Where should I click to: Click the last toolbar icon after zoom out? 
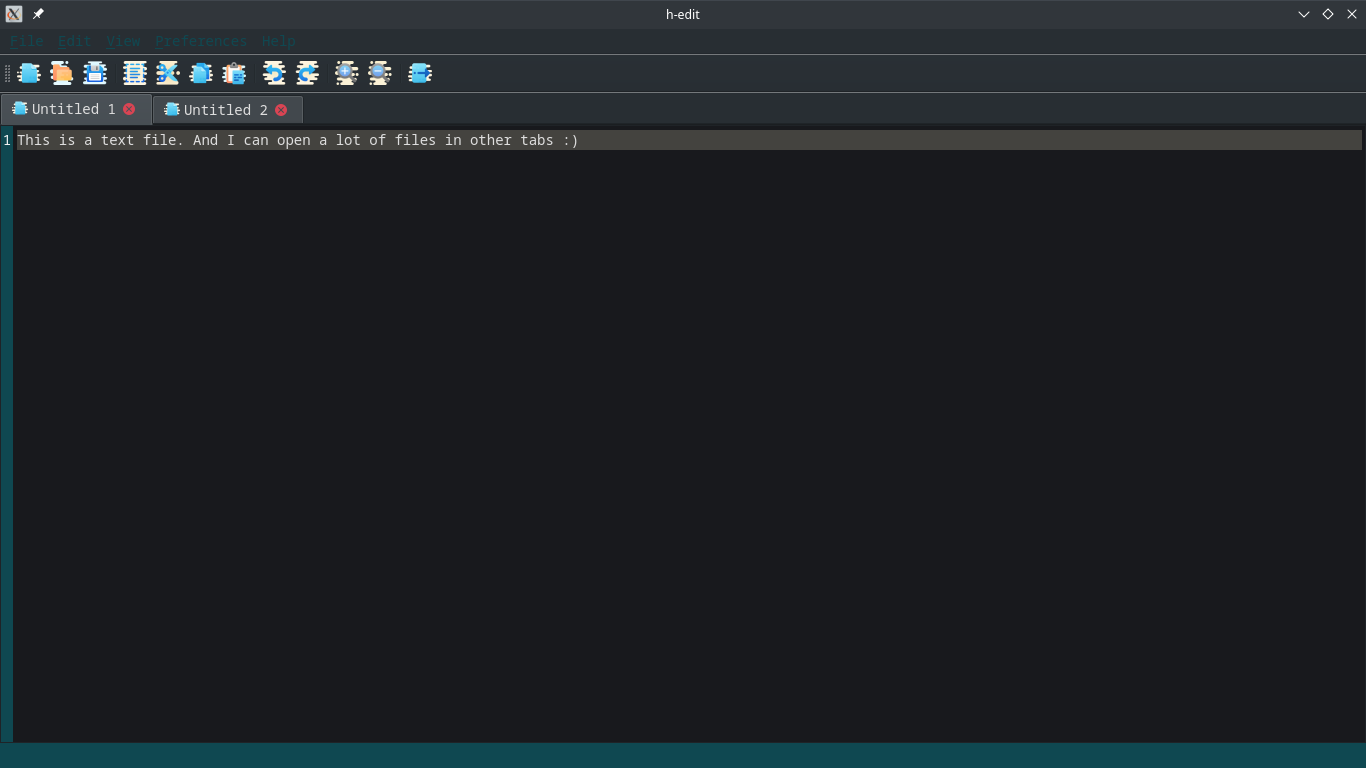point(420,73)
